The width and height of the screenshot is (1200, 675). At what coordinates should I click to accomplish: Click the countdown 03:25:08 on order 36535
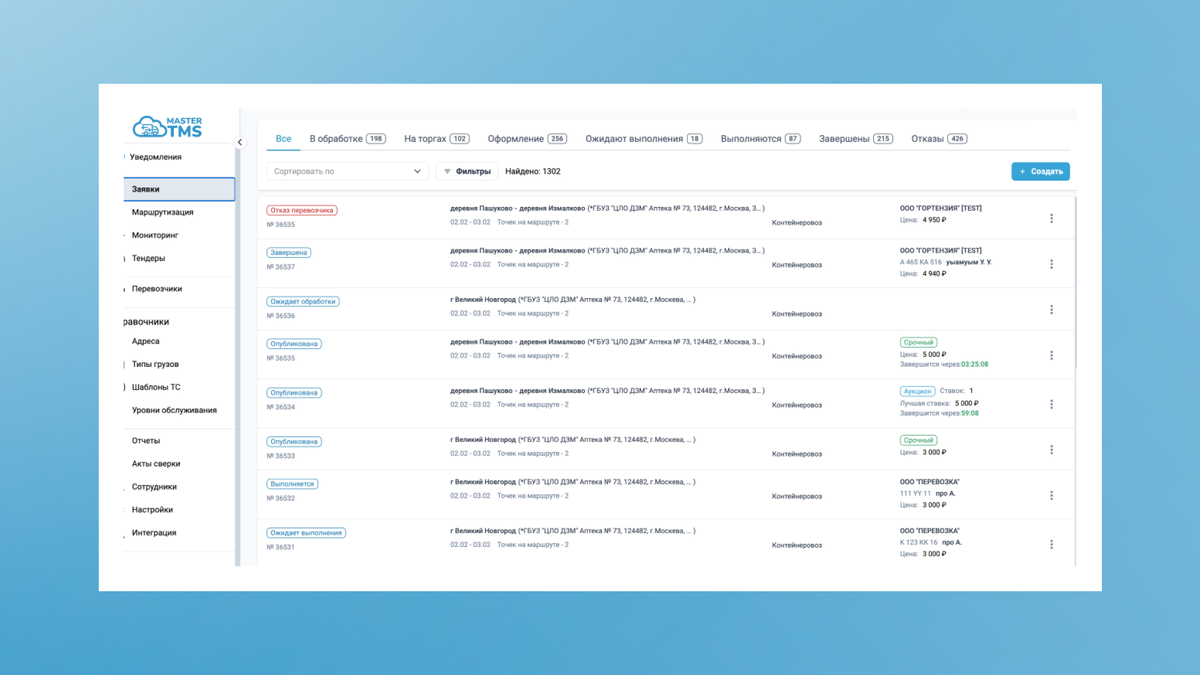974,365
